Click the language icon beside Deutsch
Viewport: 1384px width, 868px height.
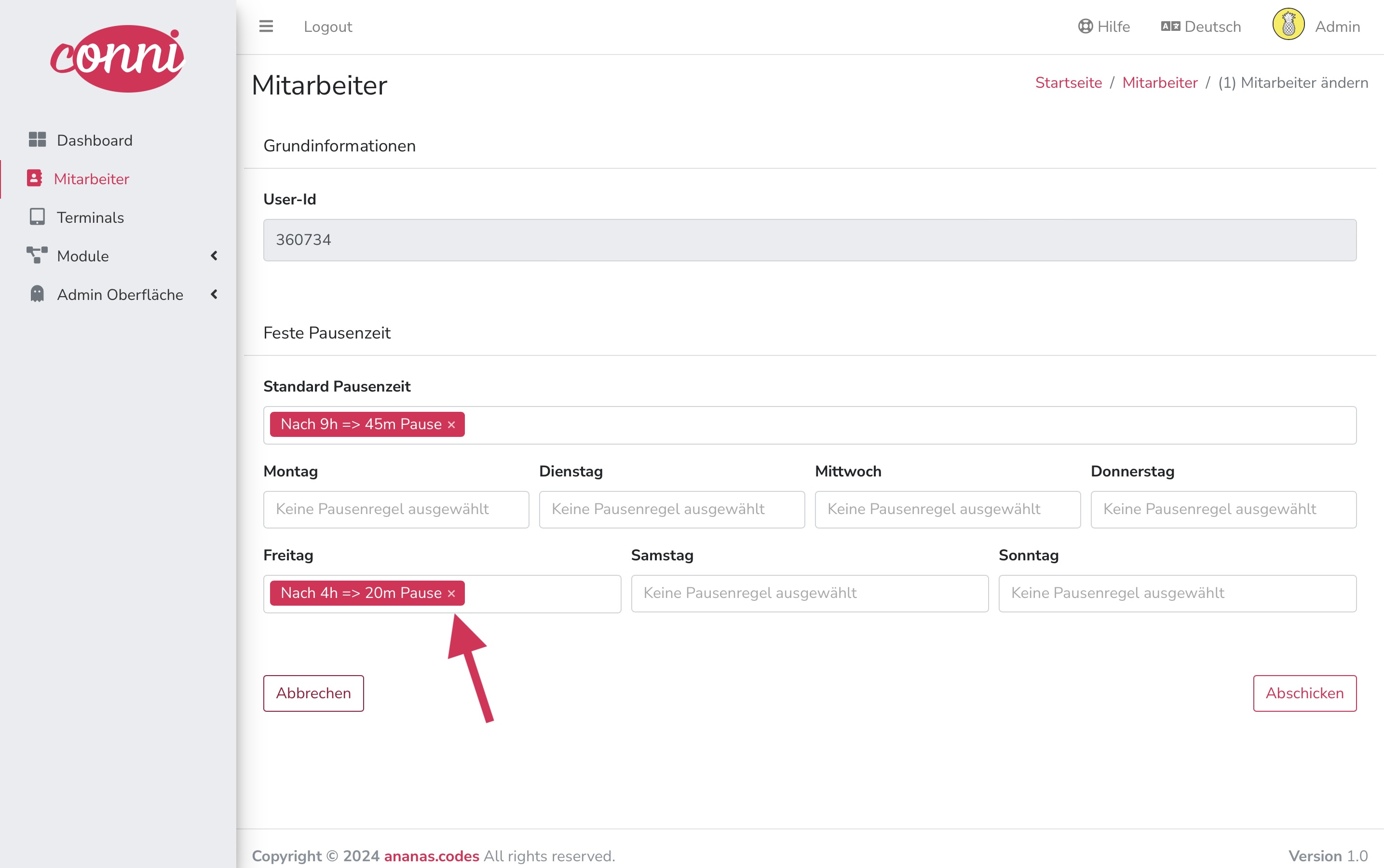tap(1170, 27)
